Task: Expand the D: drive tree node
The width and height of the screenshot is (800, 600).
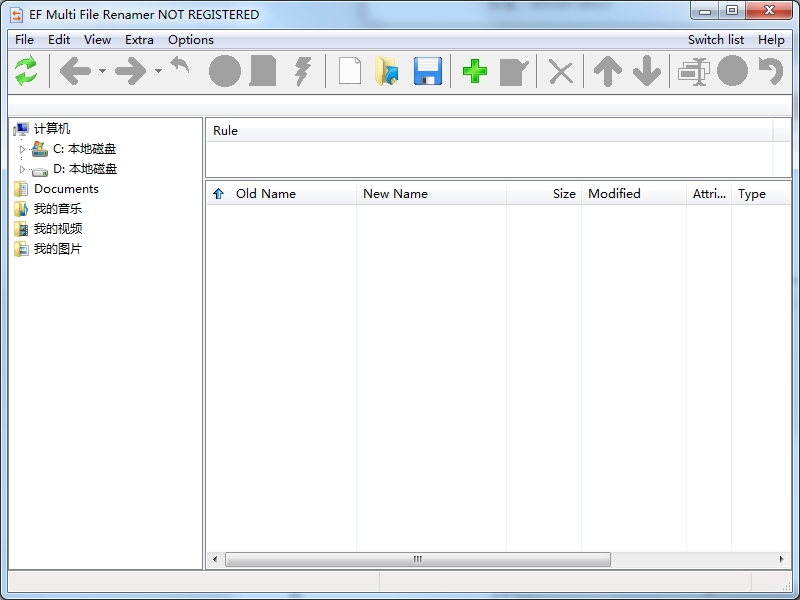Action: click(23, 169)
